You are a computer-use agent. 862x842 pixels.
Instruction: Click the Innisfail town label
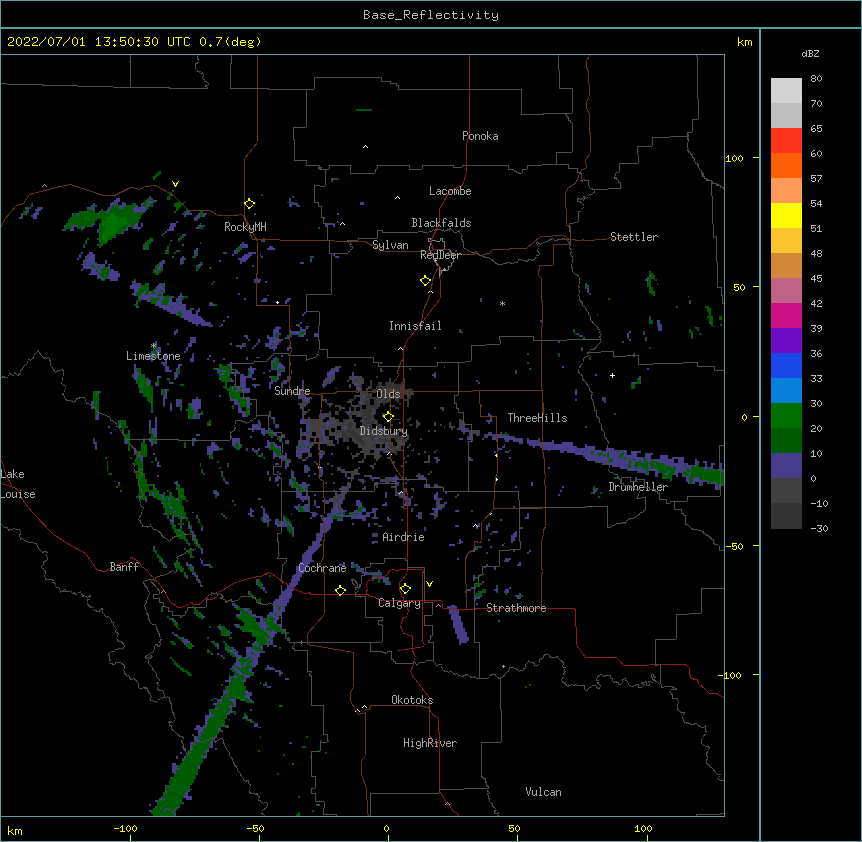415,326
